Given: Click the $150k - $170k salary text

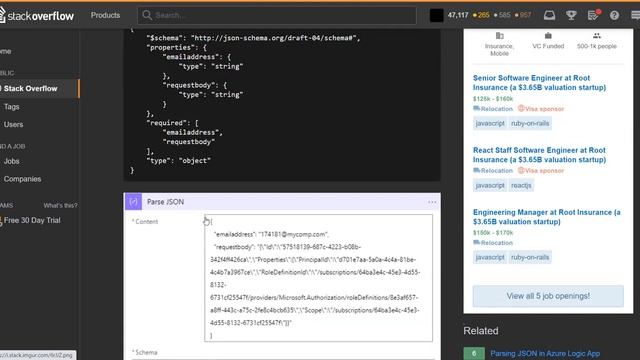Looking at the screenshot, I should tap(493, 233).
